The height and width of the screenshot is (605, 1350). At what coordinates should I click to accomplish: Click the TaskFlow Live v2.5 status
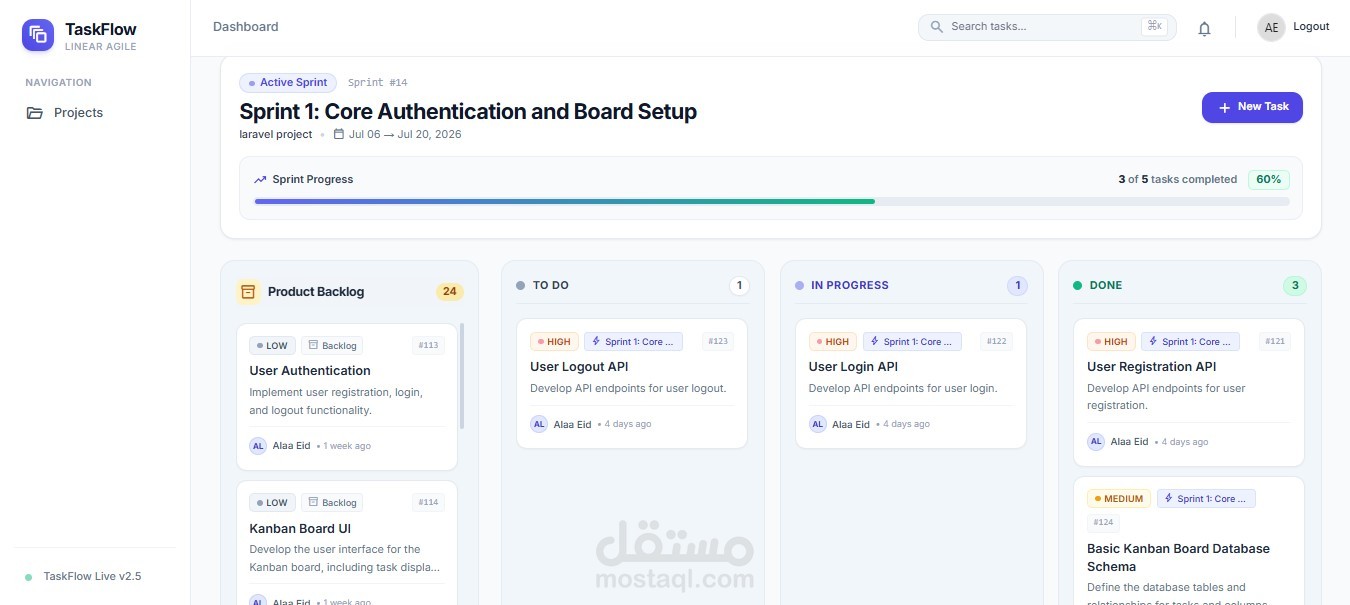92,577
